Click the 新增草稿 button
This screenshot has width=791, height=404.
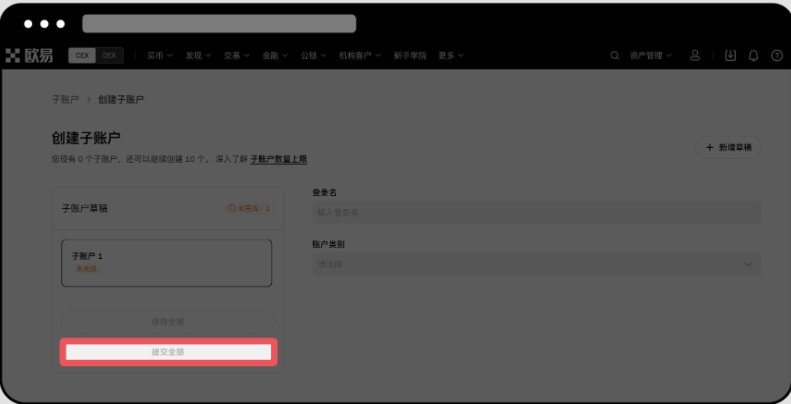tap(727, 148)
